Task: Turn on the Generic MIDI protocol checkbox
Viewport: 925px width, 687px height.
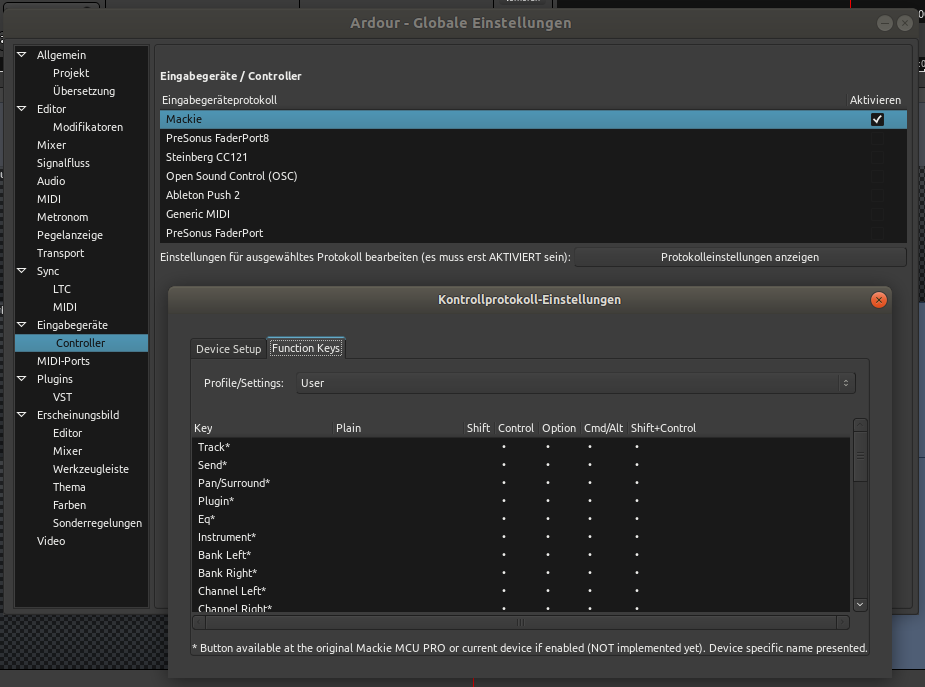Action: (x=877, y=214)
